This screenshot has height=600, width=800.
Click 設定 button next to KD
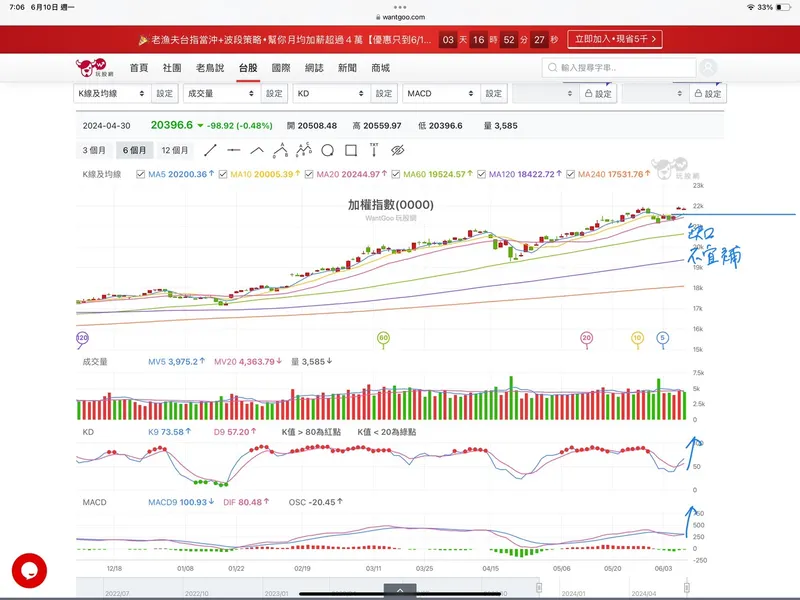click(384, 93)
